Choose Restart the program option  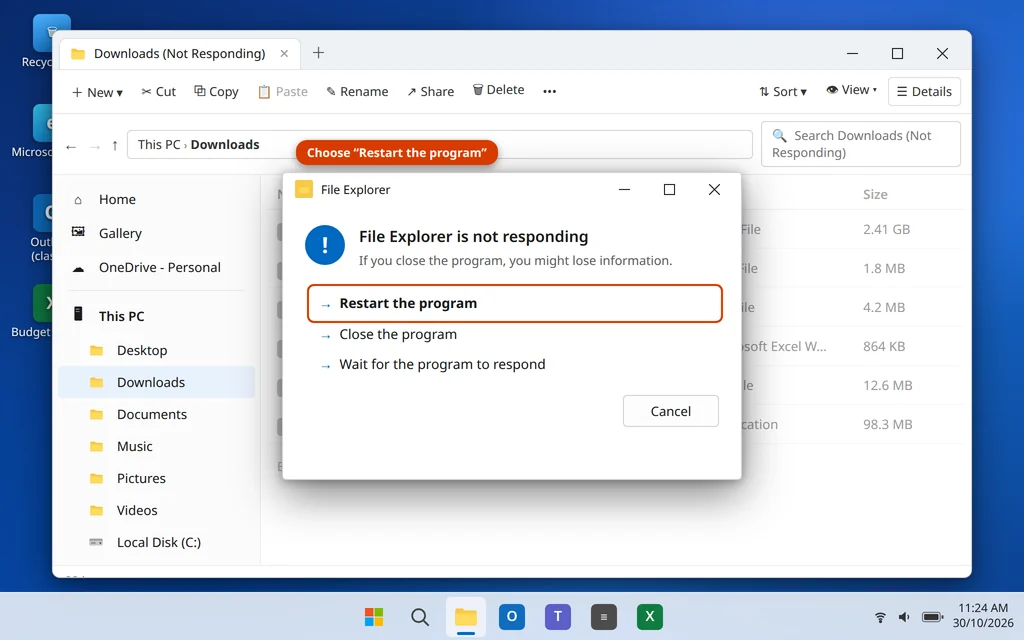click(x=515, y=303)
